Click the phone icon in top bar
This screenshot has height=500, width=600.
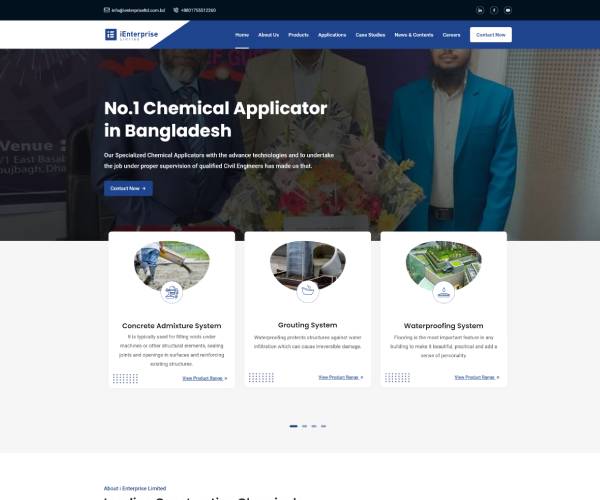[x=176, y=10]
